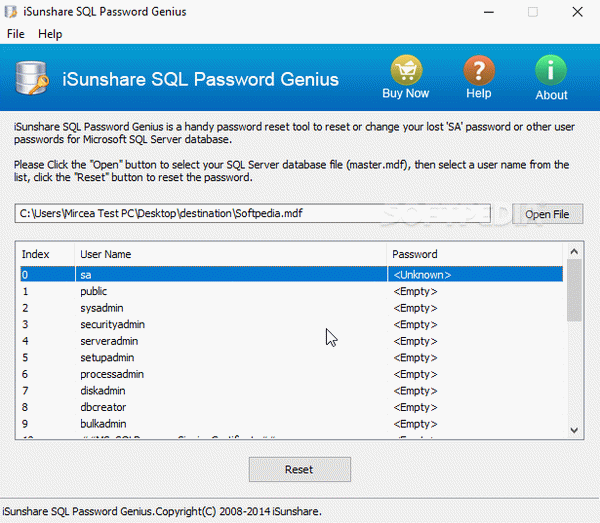The width and height of the screenshot is (600, 523).
Task: Minimize the iSunshare window
Action: (x=489, y=12)
